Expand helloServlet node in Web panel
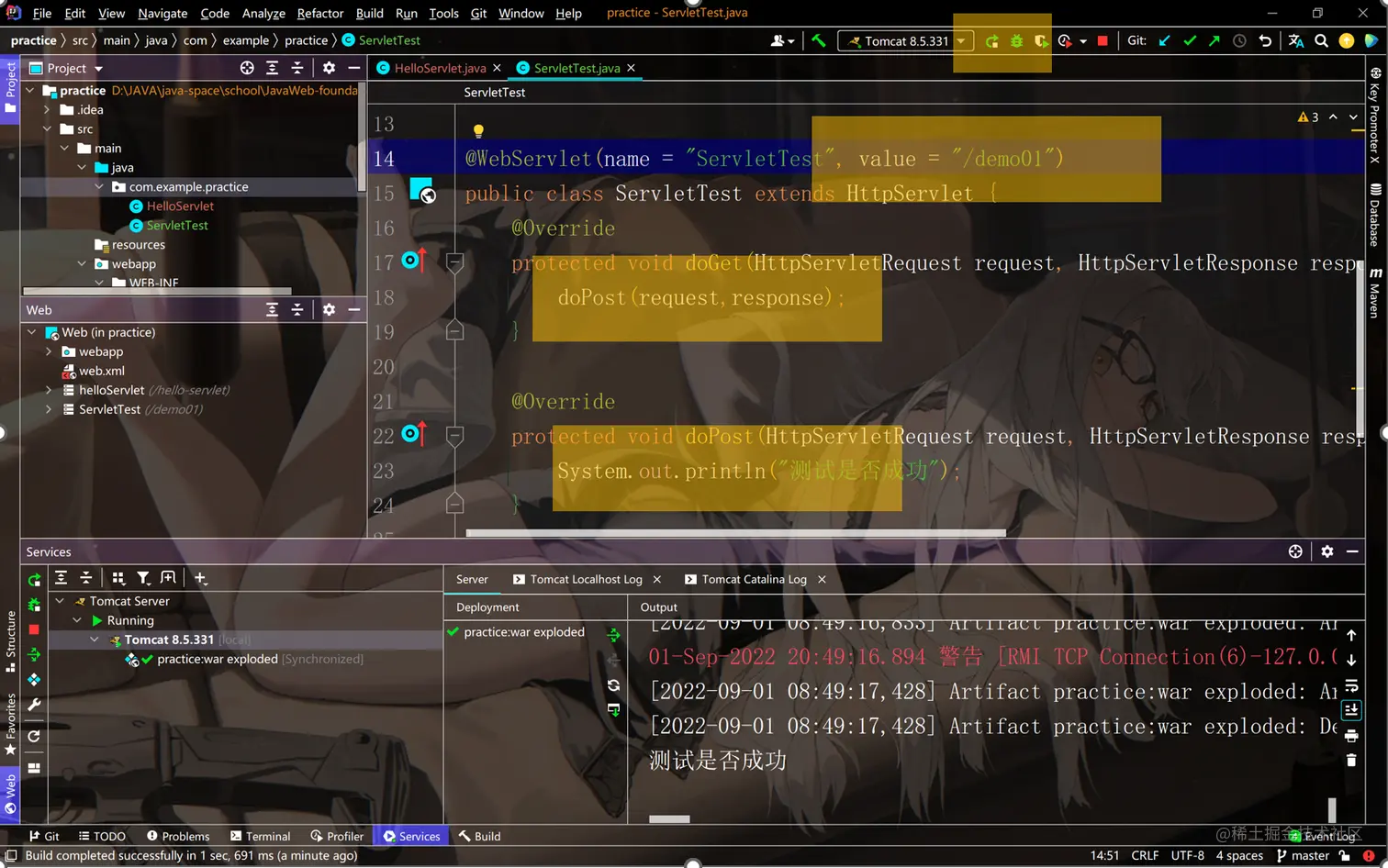Screen dimensions: 1388x868 (48, 390)
